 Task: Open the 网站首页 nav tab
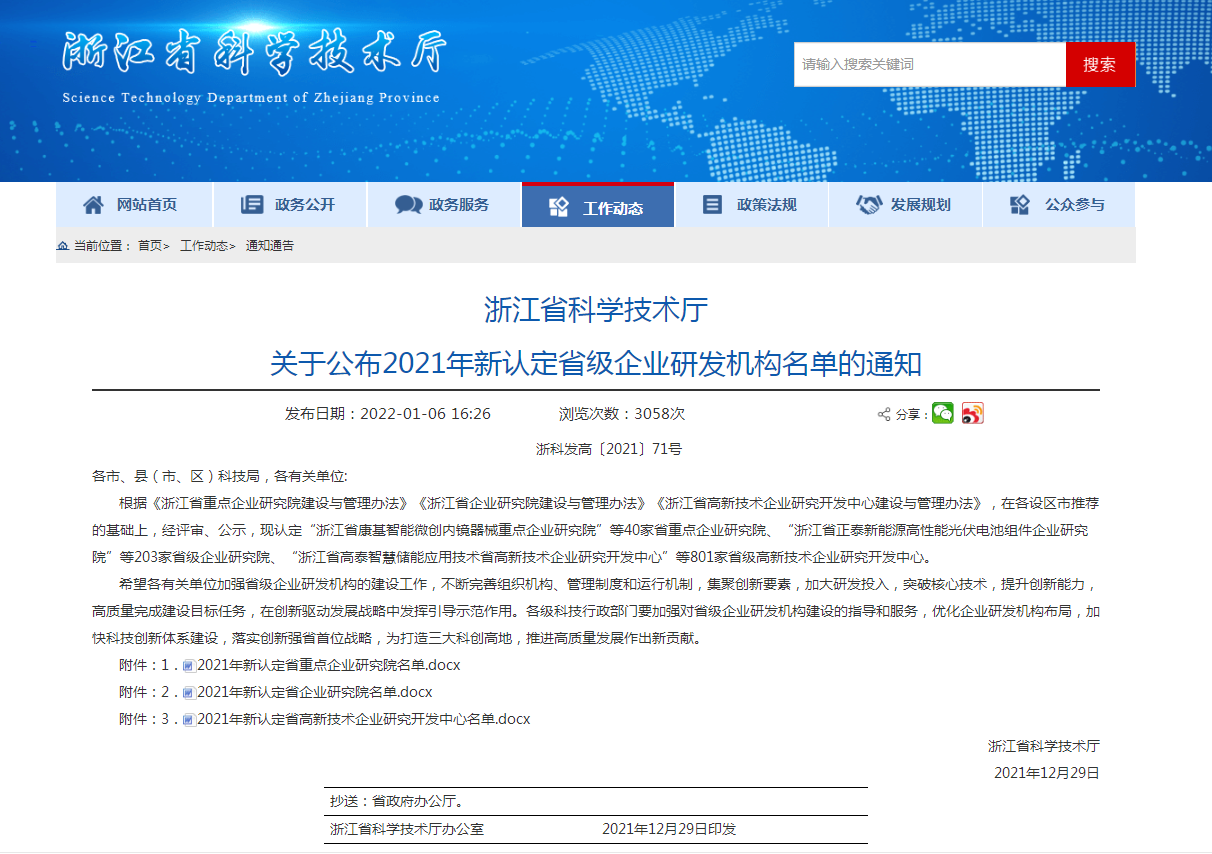(x=134, y=205)
